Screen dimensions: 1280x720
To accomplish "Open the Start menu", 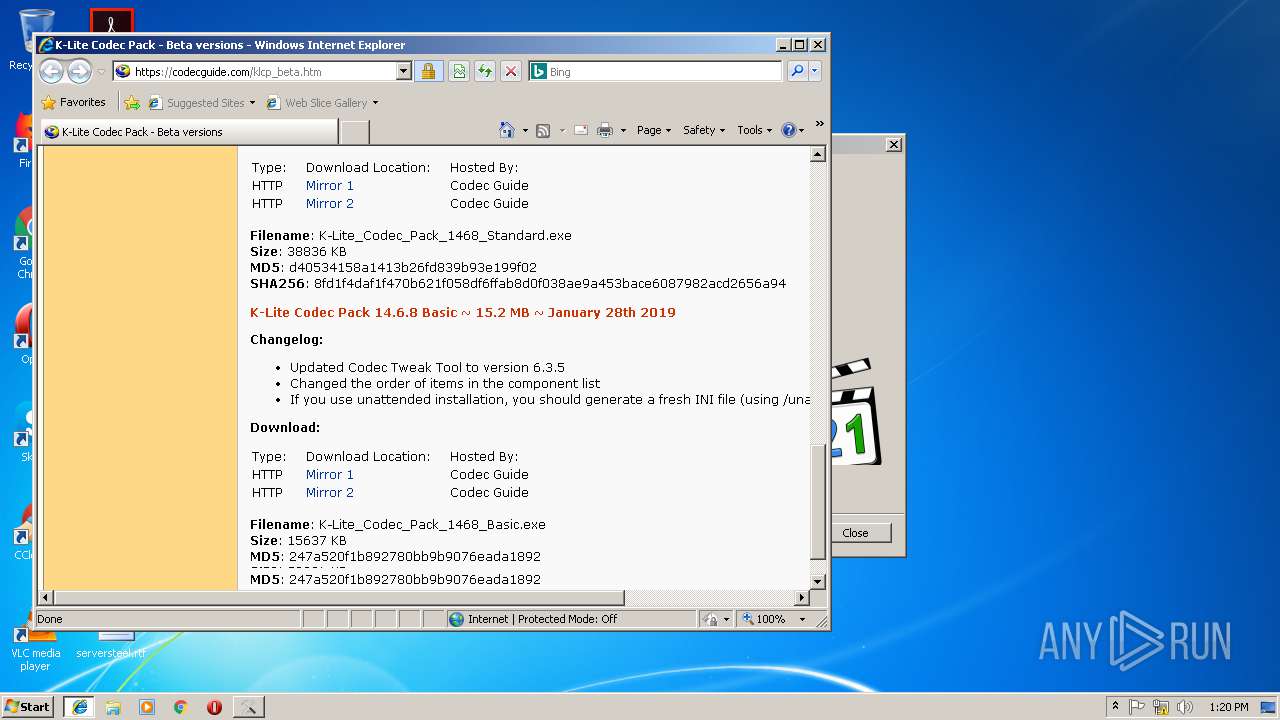I will tap(28, 706).
